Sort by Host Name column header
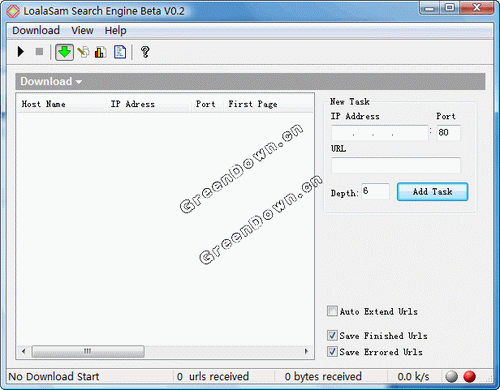The image size is (500, 390). 61,104
